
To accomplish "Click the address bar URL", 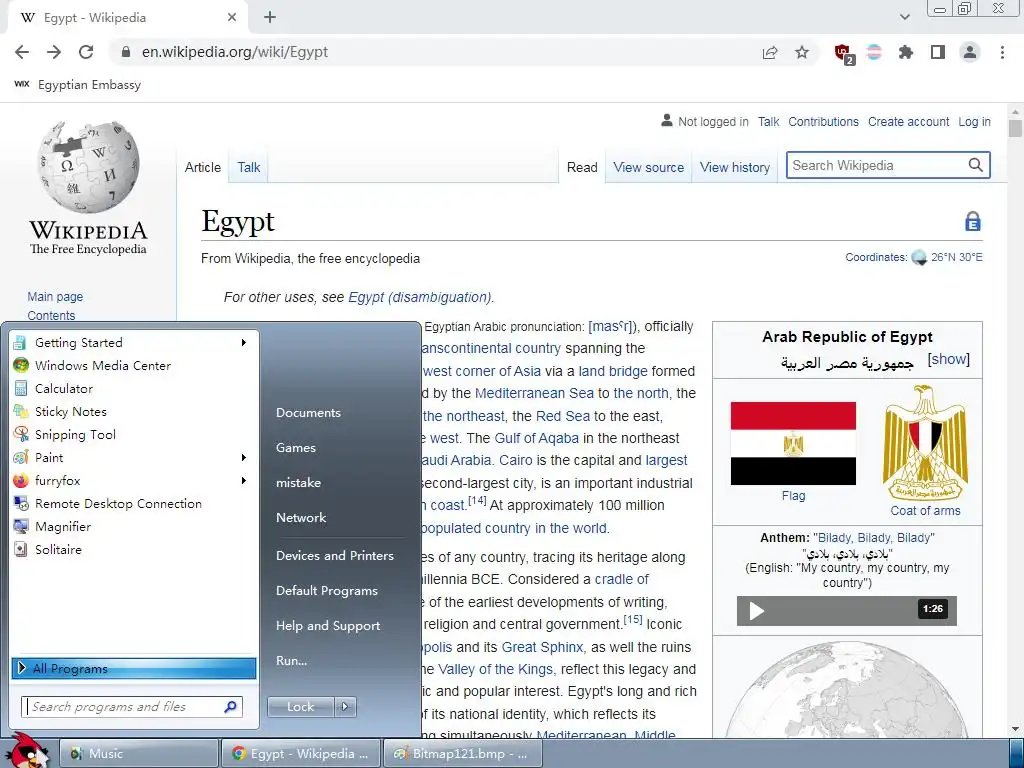I will point(234,52).
